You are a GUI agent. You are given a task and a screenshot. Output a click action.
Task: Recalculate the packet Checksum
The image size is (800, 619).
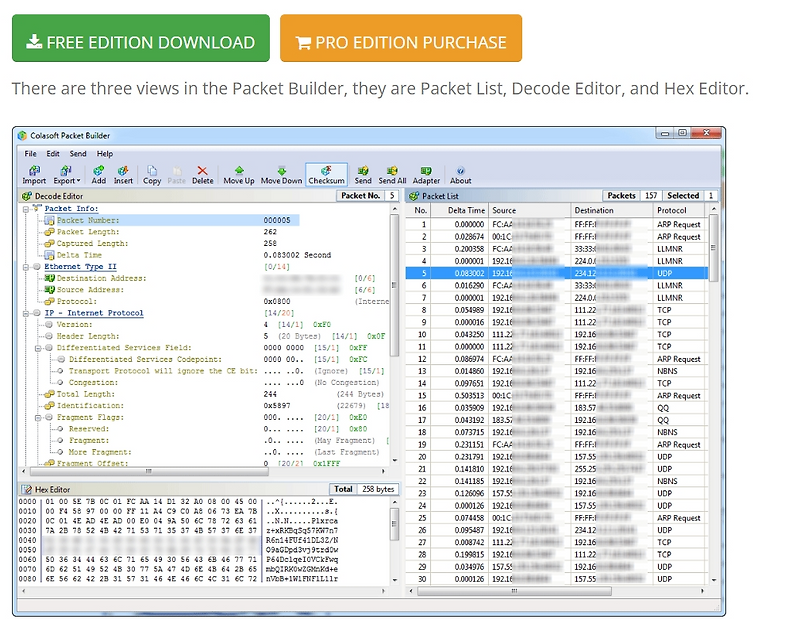coord(328,176)
